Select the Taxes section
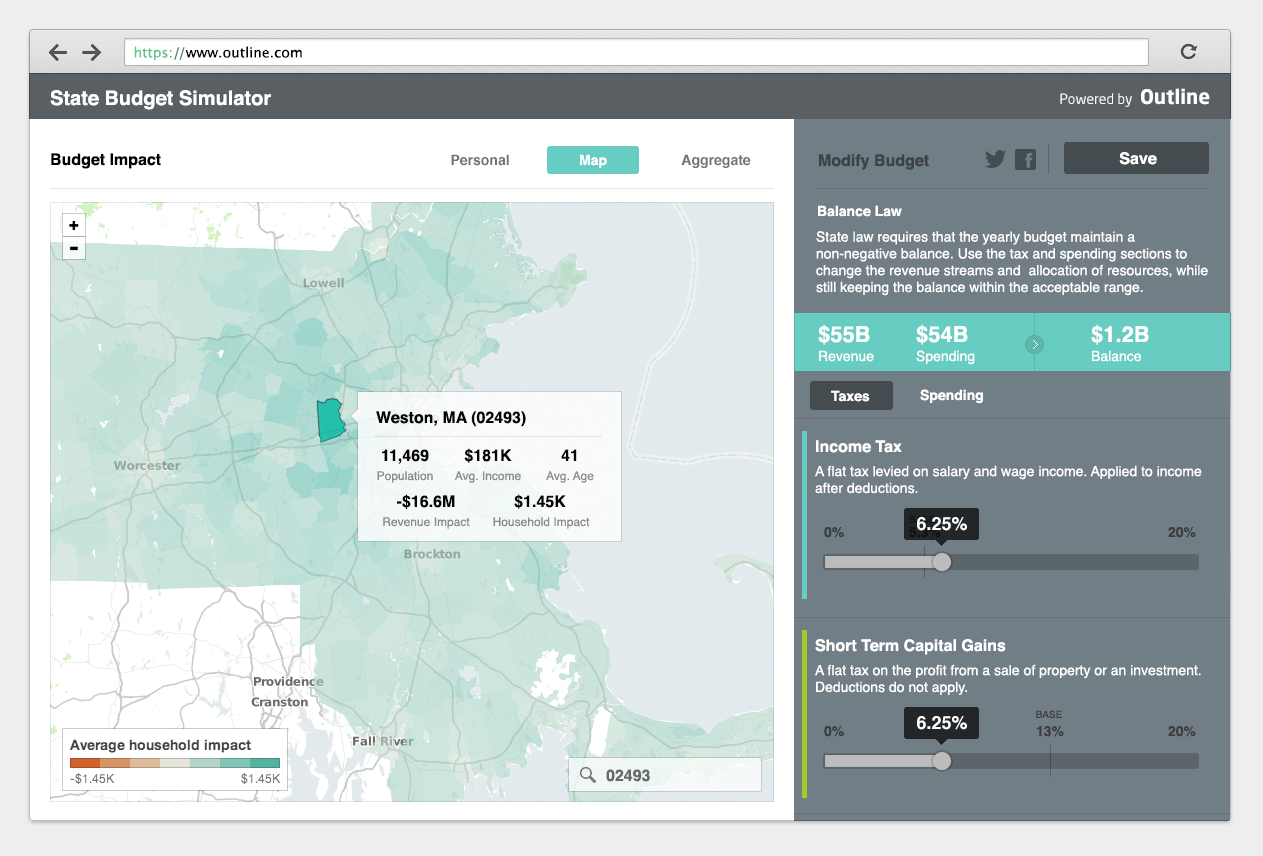The width and height of the screenshot is (1263, 856). tap(850, 396)
